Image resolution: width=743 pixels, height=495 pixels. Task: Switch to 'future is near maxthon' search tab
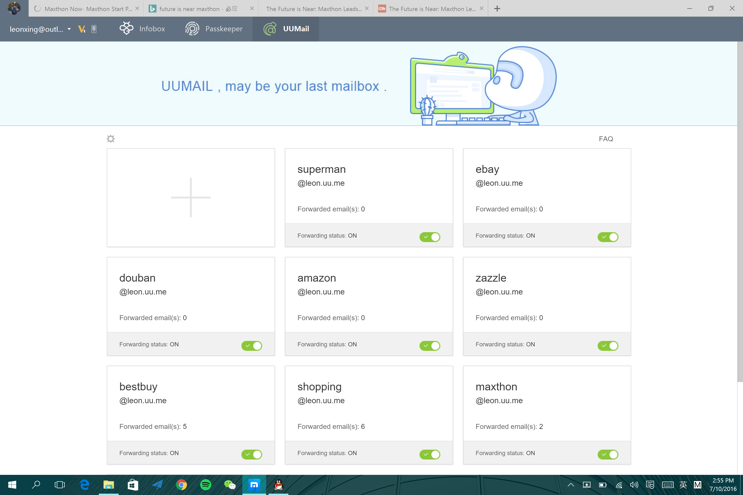(x=201, y=9)
